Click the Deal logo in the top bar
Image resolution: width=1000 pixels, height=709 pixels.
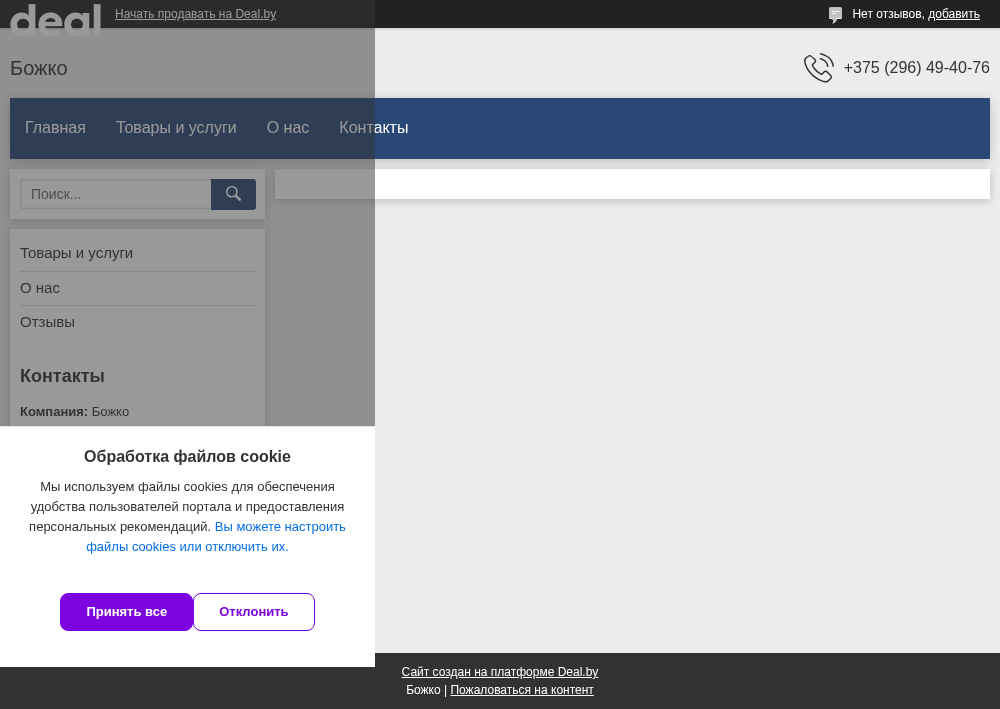pyautogui.click(x=55, y=19)
